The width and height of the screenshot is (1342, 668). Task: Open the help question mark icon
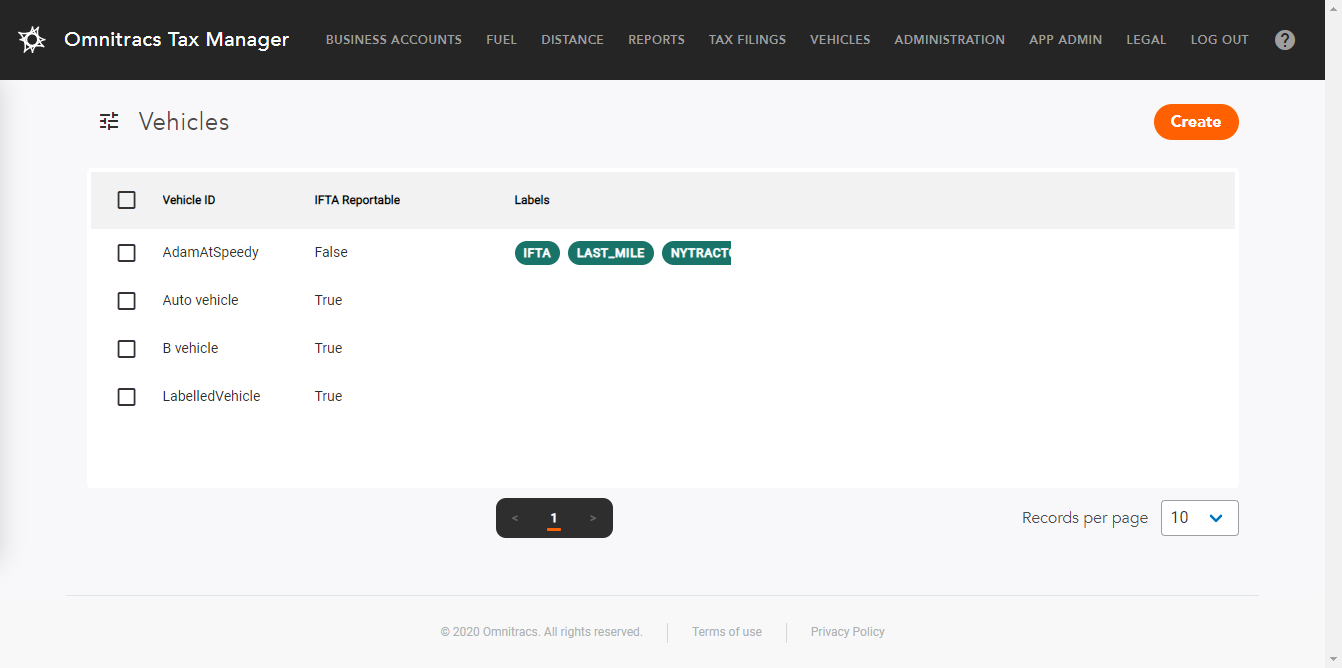click(x=1285, y=40)
